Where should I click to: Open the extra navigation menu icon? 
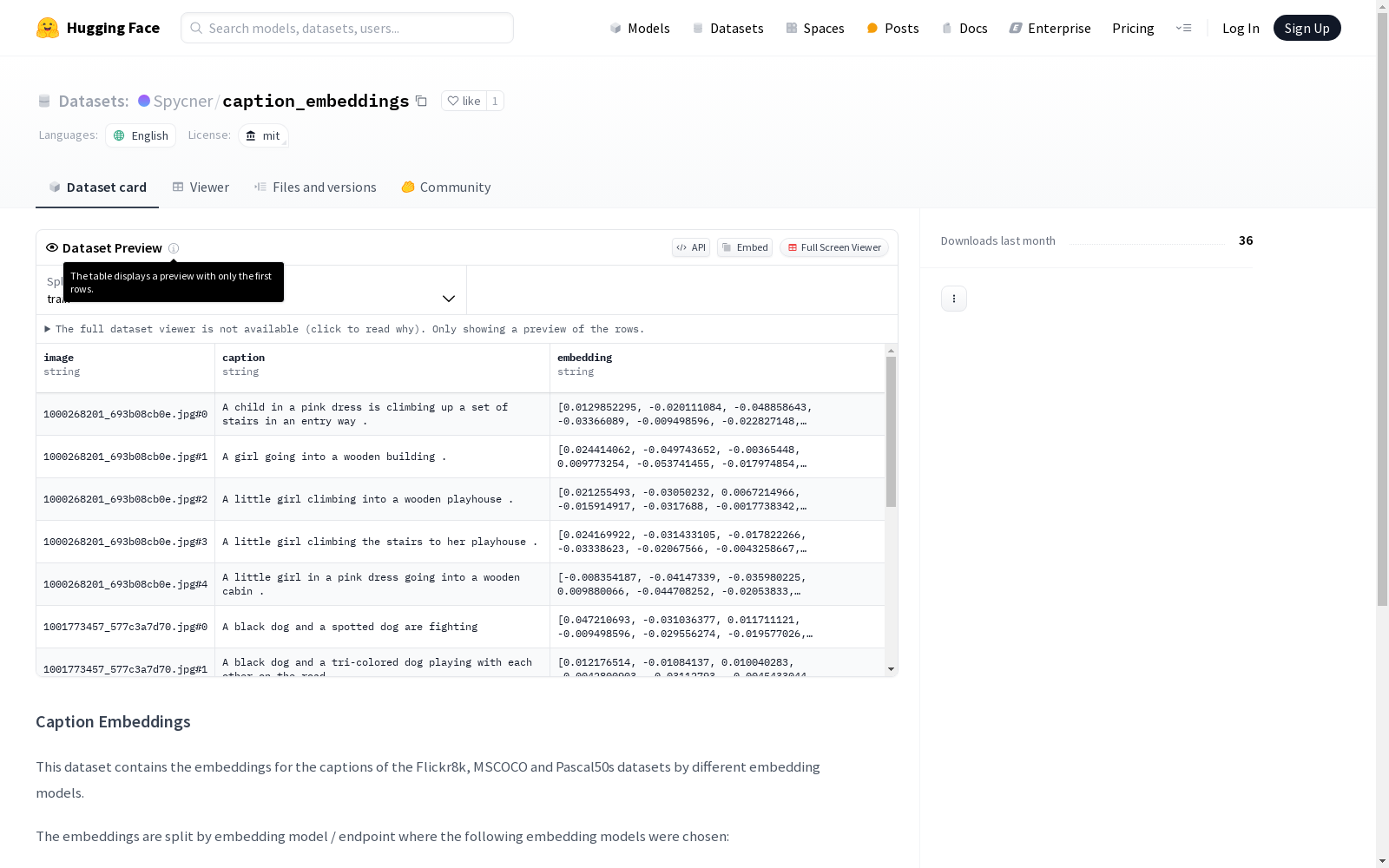1184,28
